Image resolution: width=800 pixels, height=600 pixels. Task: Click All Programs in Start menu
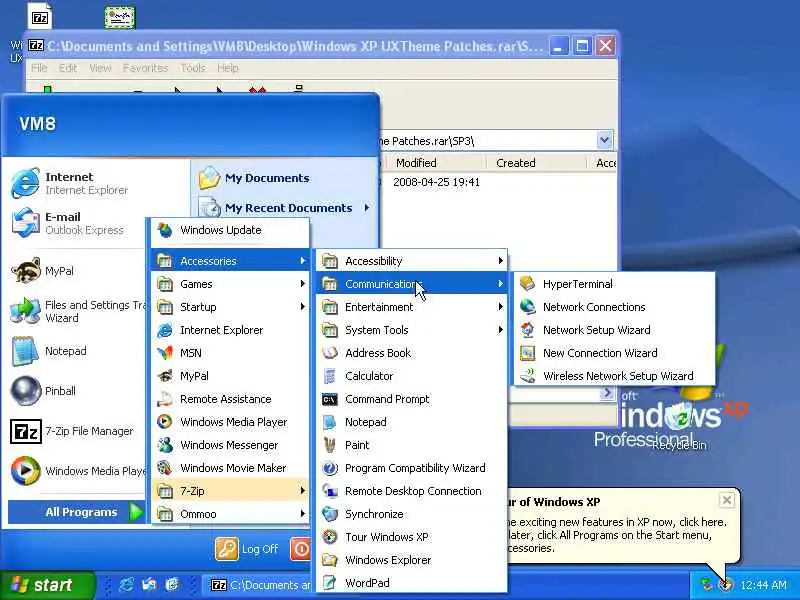77,512
